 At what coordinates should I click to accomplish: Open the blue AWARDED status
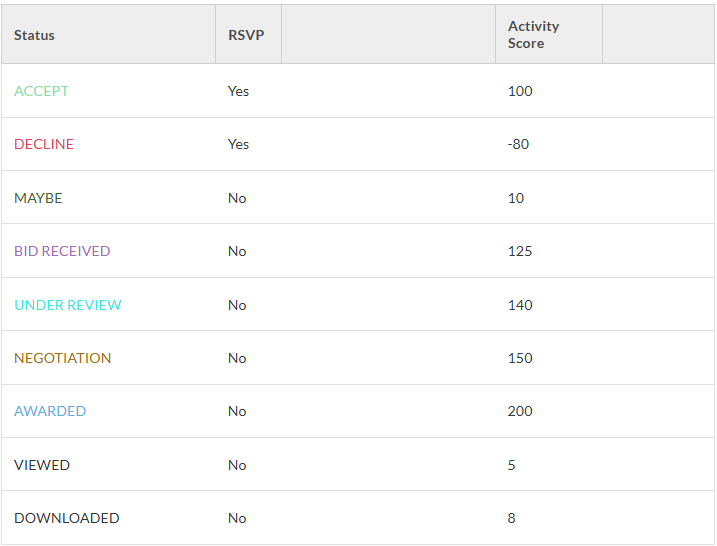click(50, 411)
